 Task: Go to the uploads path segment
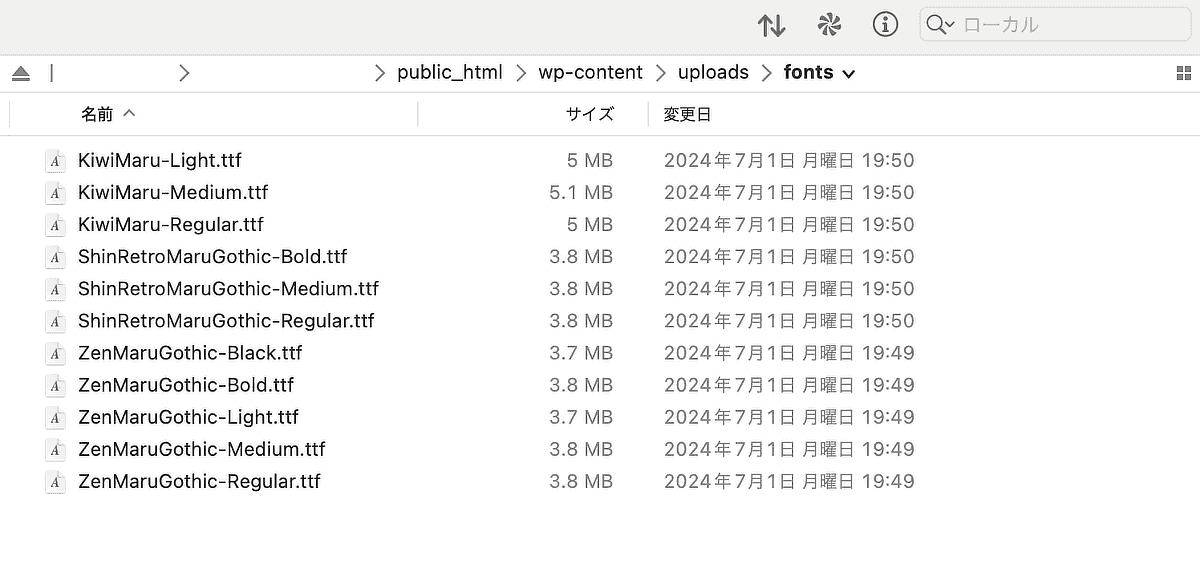713,72
